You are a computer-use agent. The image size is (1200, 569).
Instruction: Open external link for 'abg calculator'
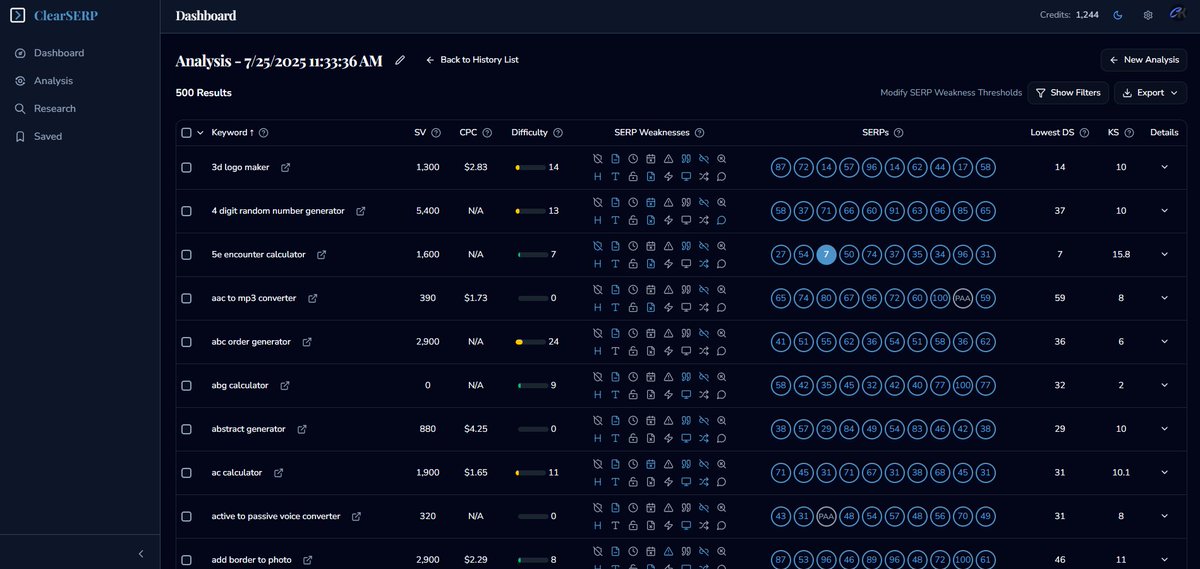pos(284,385)
